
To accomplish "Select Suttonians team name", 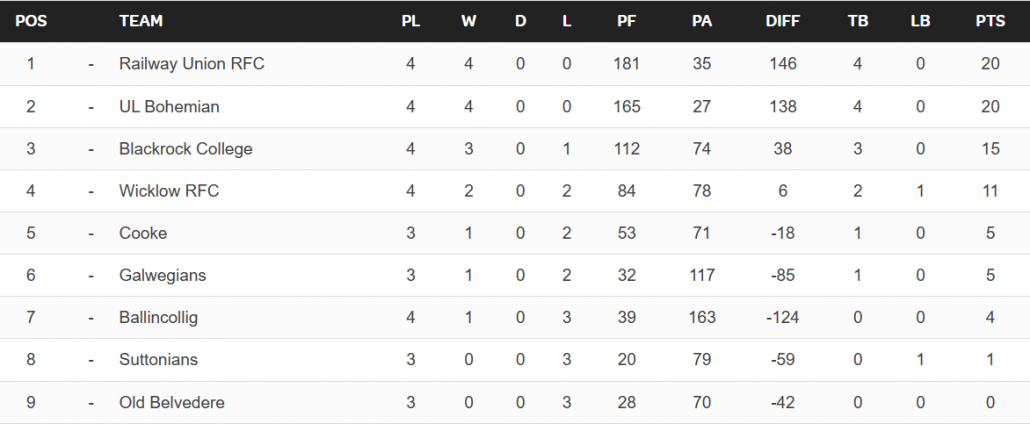I will pyautogui.click(x=158, y=360).
